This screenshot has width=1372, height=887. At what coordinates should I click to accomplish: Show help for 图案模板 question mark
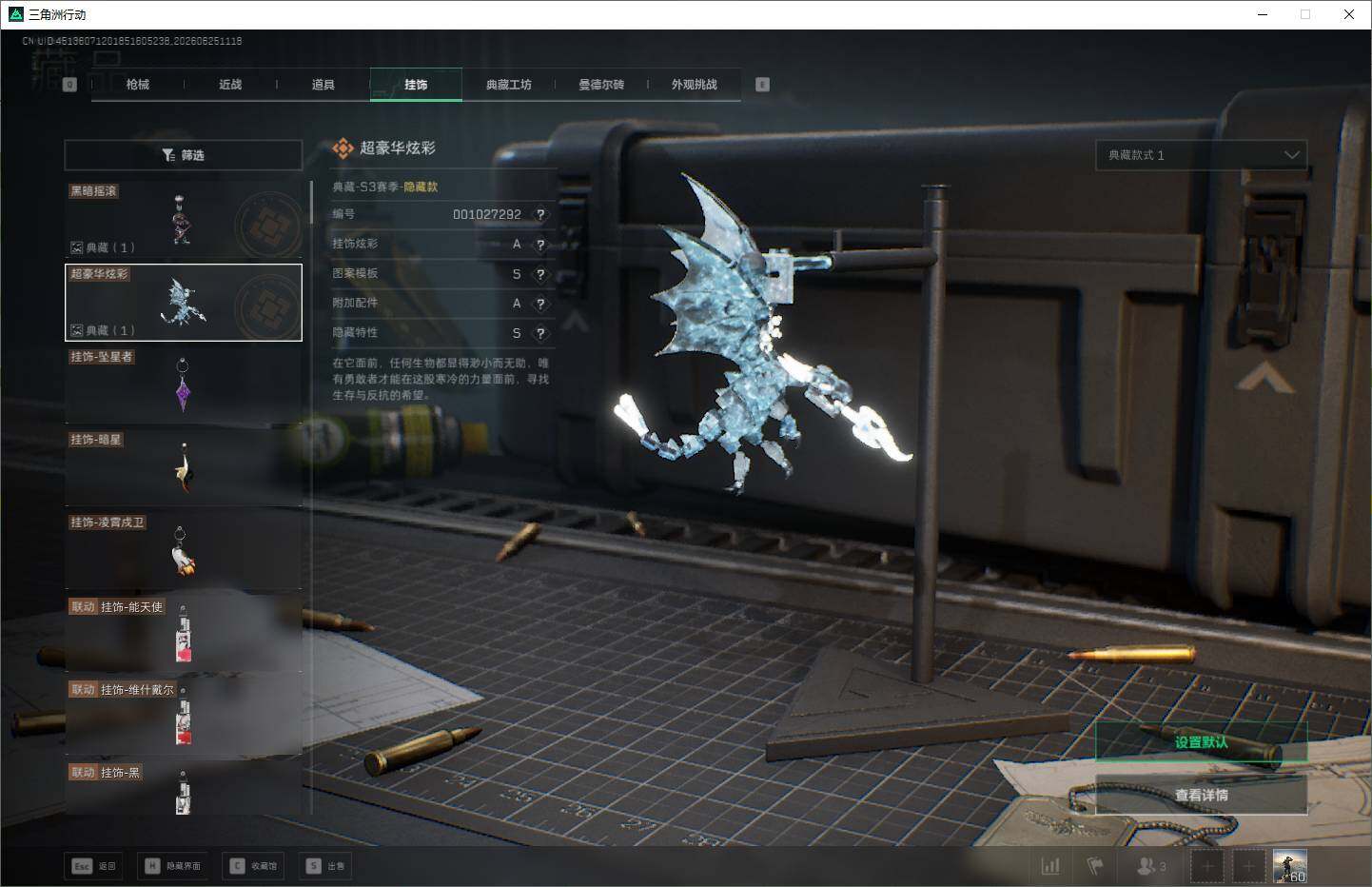(540, 274)
